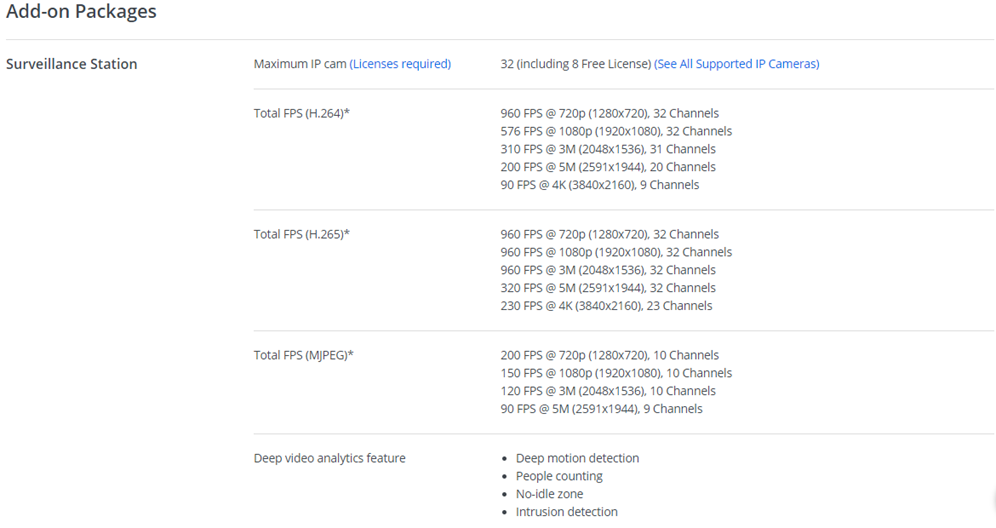Click the "310 FPS @ 3M" spec line

[x=609, y=149]
